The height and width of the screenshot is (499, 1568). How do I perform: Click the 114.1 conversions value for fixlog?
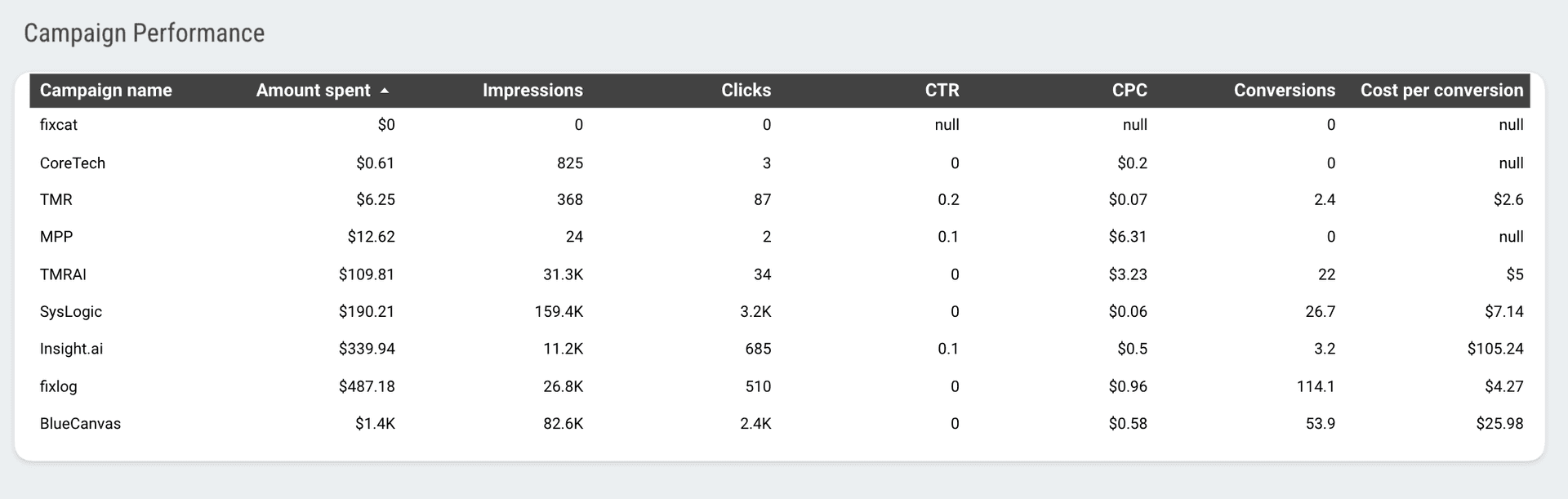(x=1313, y=386)
